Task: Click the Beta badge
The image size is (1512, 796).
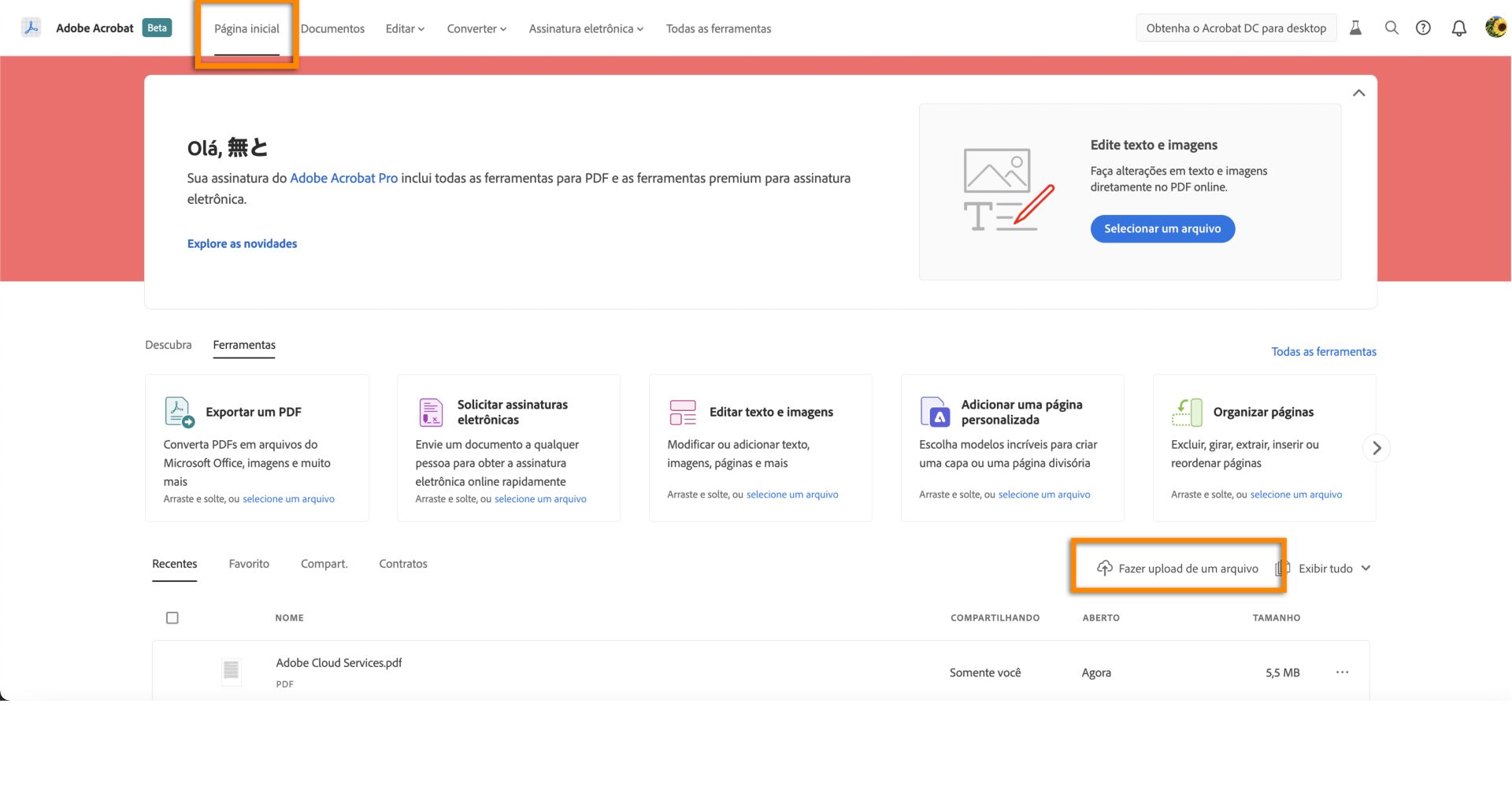Action: coord(157,28)
